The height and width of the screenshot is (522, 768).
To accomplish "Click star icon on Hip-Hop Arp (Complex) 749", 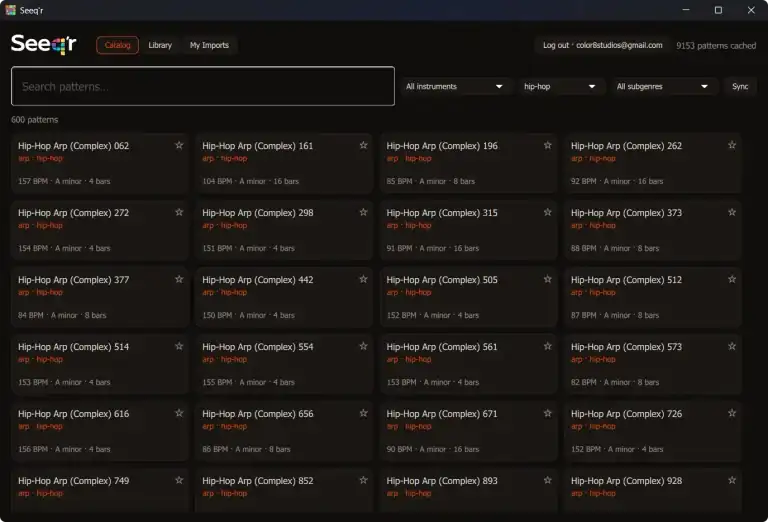I will coord(179,481).
